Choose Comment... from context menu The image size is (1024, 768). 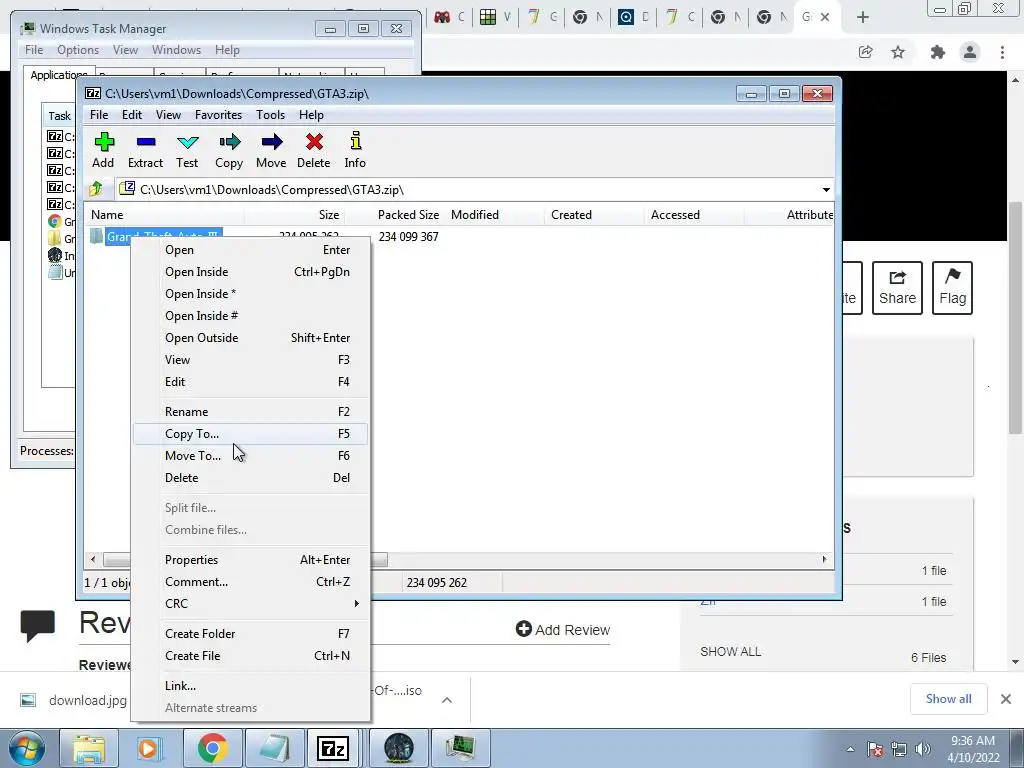point(251,582)
